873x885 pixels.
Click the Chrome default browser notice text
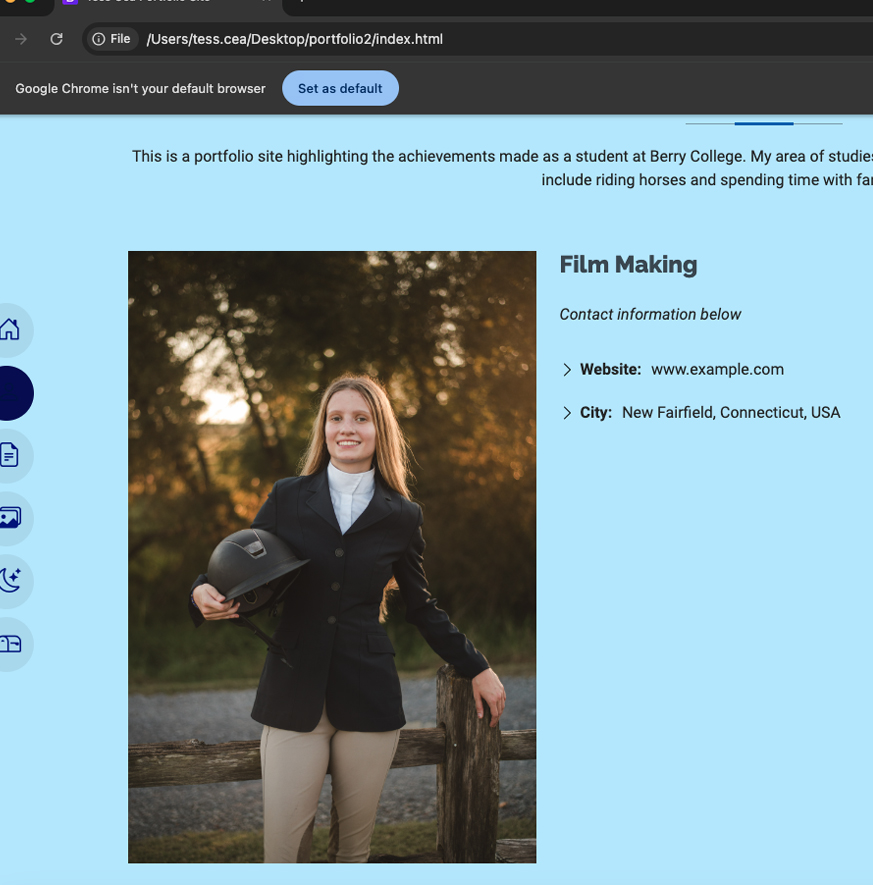point(140,89)
